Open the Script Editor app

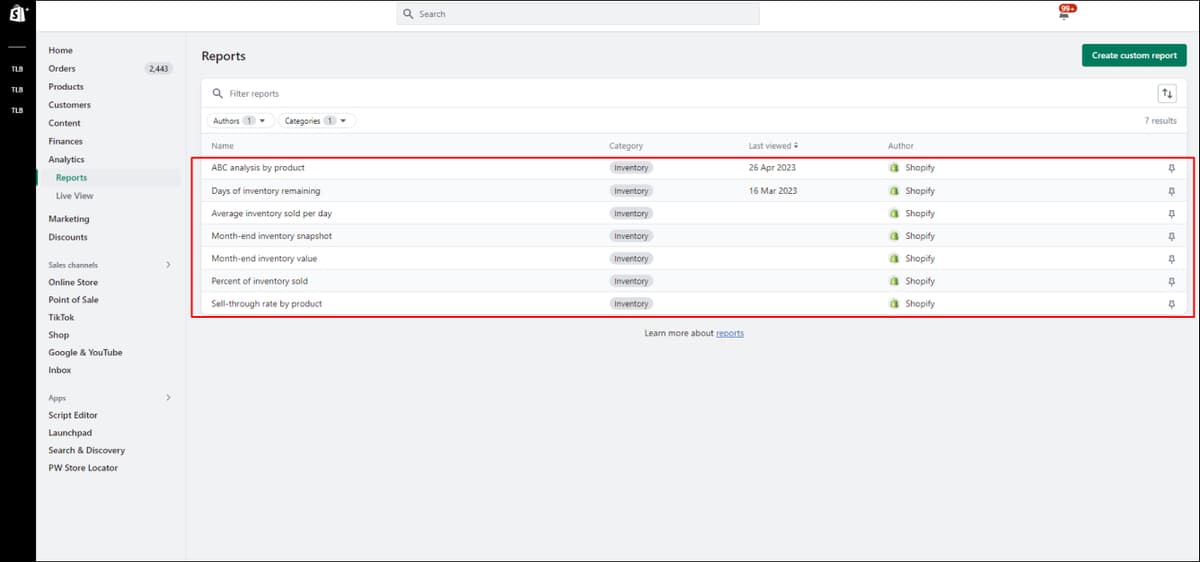click(x=73, y=415)
